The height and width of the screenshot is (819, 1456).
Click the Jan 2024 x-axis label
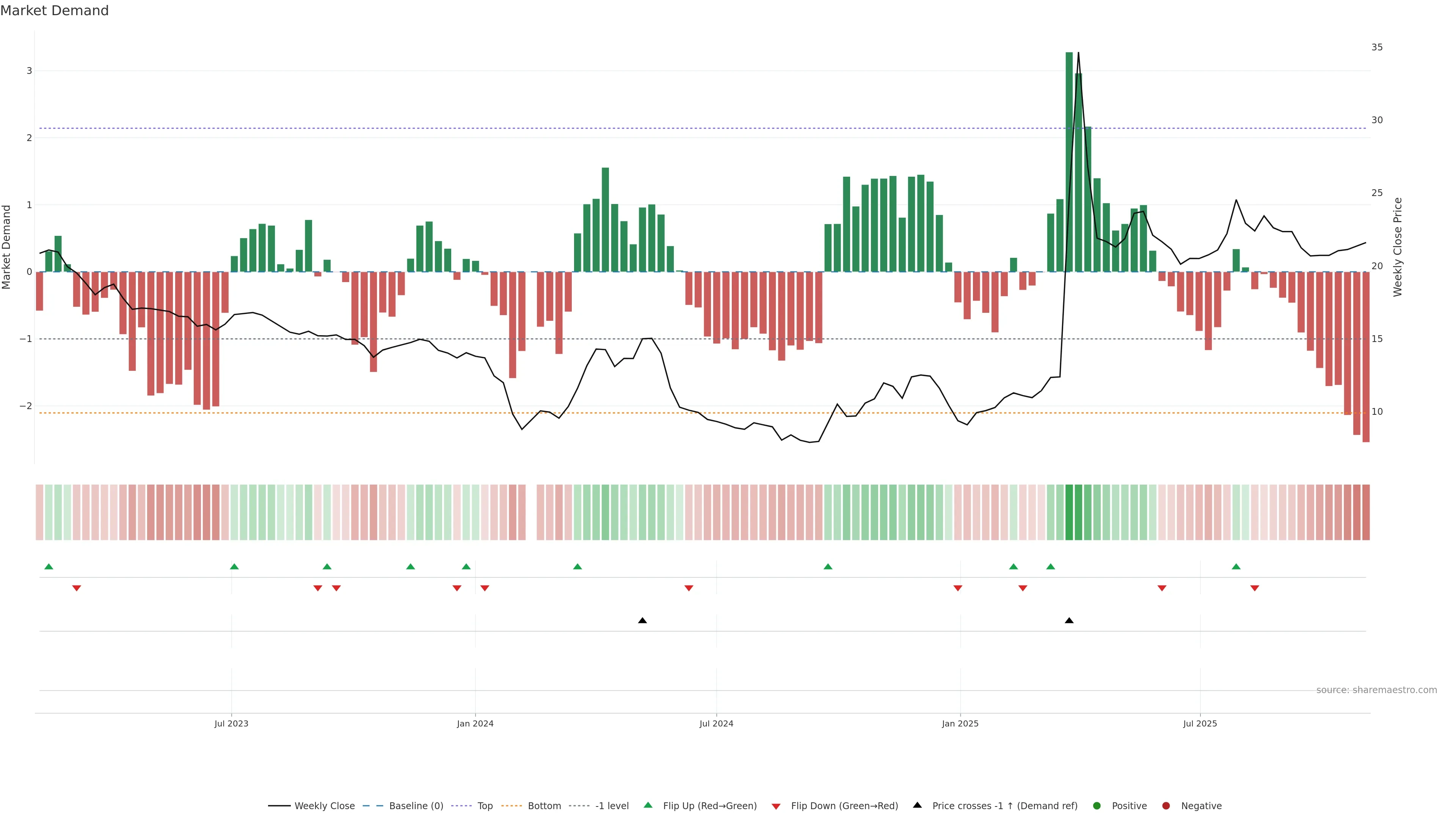[x=475, y=723]
